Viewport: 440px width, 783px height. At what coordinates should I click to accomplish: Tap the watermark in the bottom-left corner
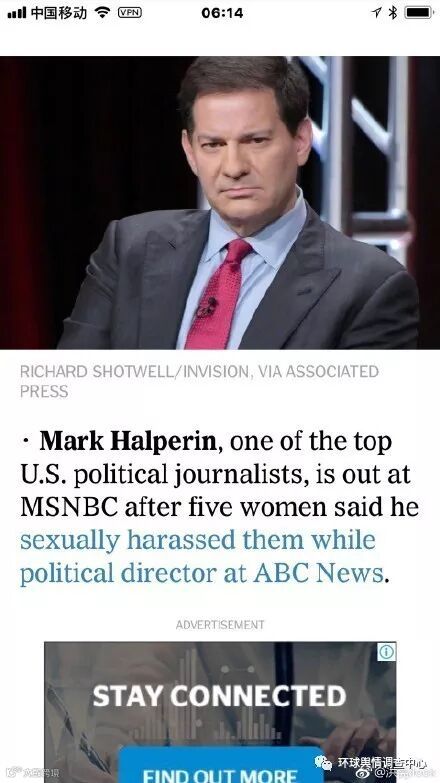coord(31,773)
